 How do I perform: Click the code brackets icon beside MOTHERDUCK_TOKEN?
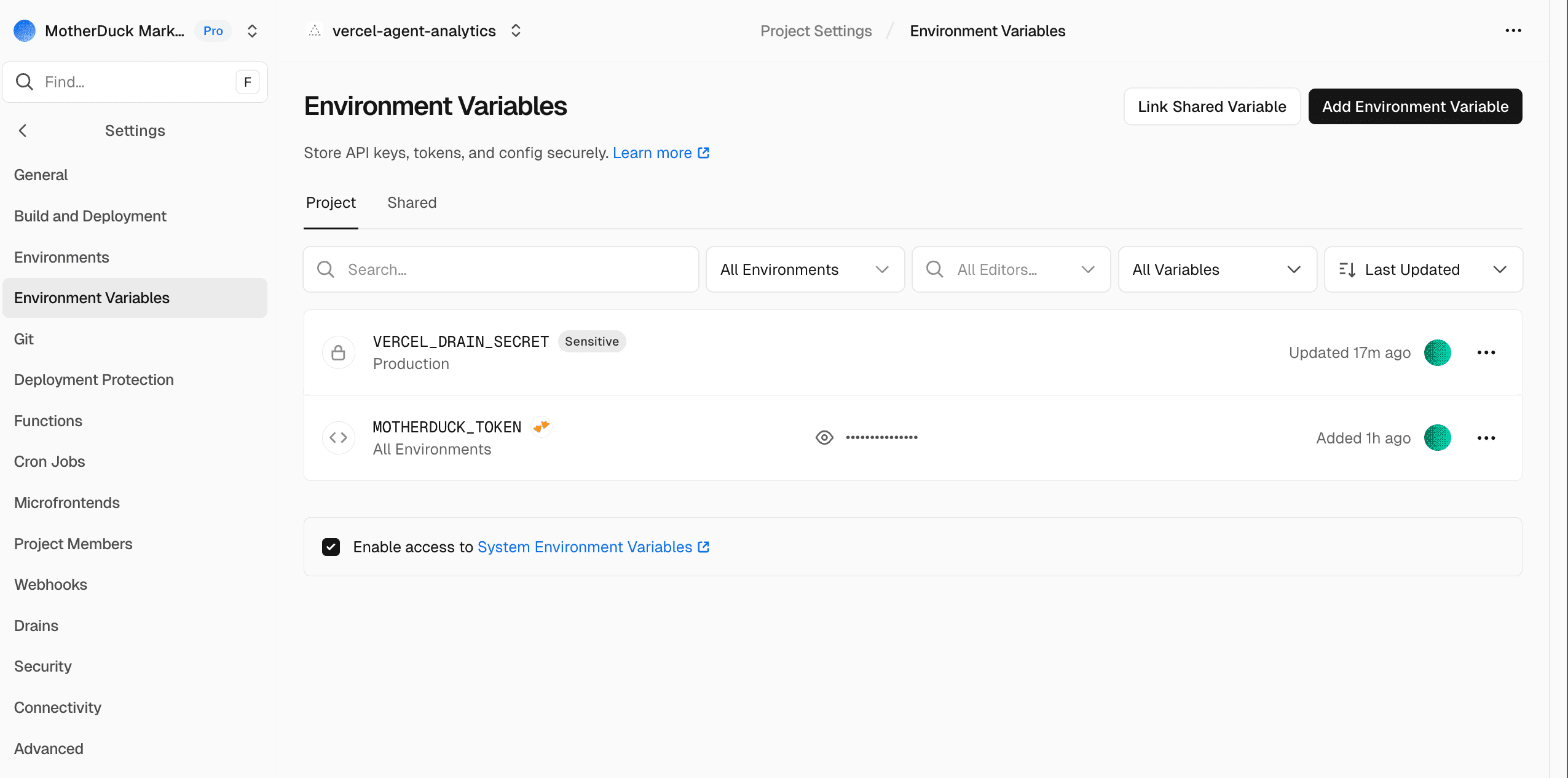338,437
